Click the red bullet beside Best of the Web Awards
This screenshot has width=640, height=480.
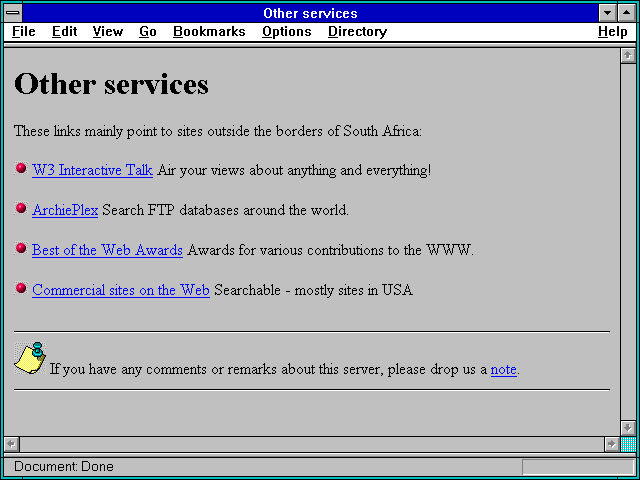pos(21,248)
